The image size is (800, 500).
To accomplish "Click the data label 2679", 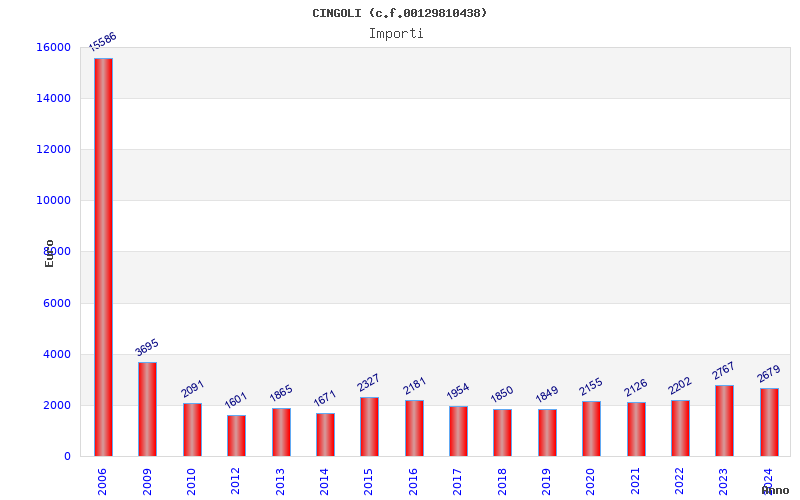I will click(x=769, y=374).
